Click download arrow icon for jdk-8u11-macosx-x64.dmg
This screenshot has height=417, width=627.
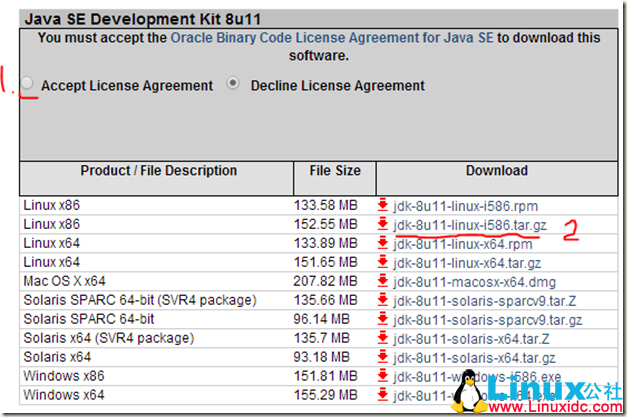point(383,281)
